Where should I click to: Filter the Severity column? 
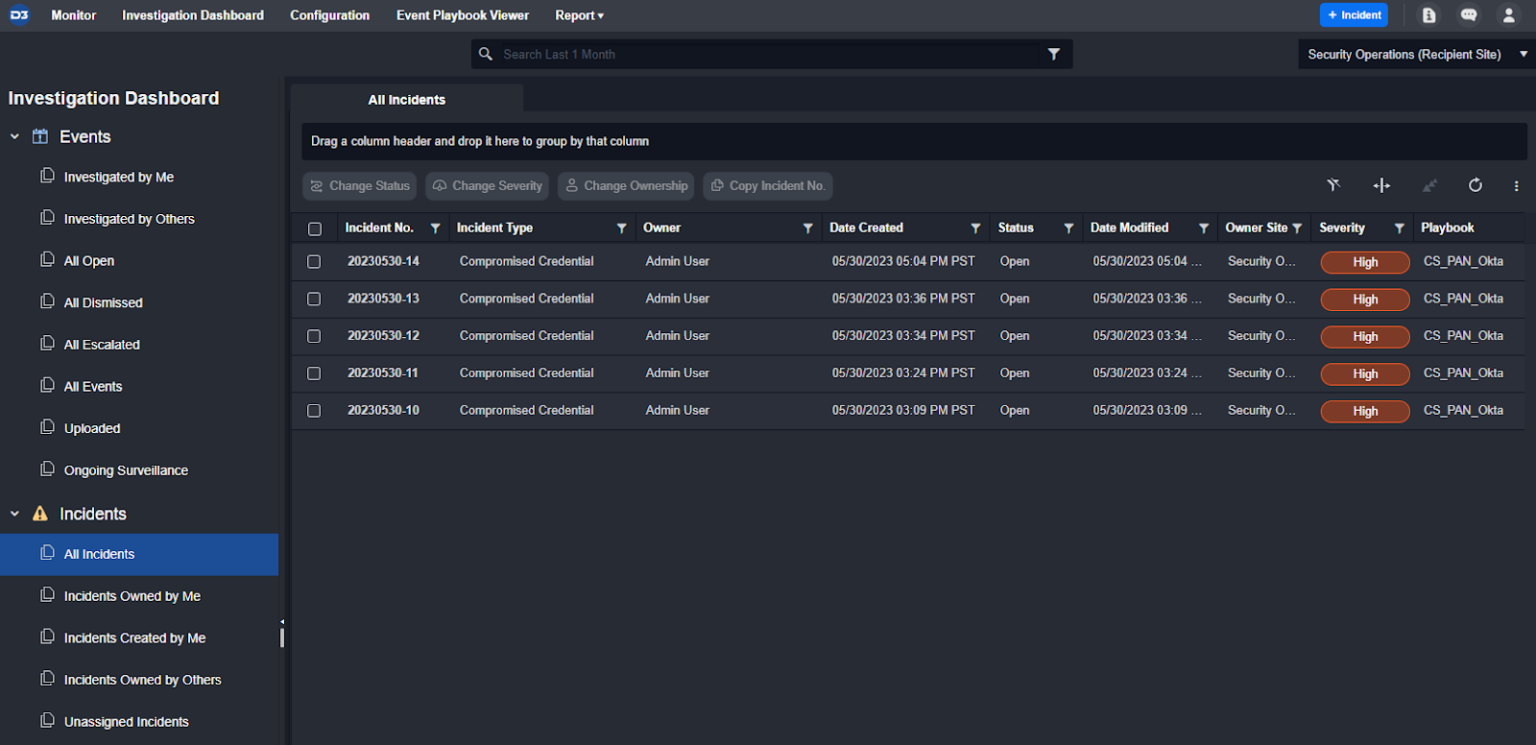coord(1399,228)
